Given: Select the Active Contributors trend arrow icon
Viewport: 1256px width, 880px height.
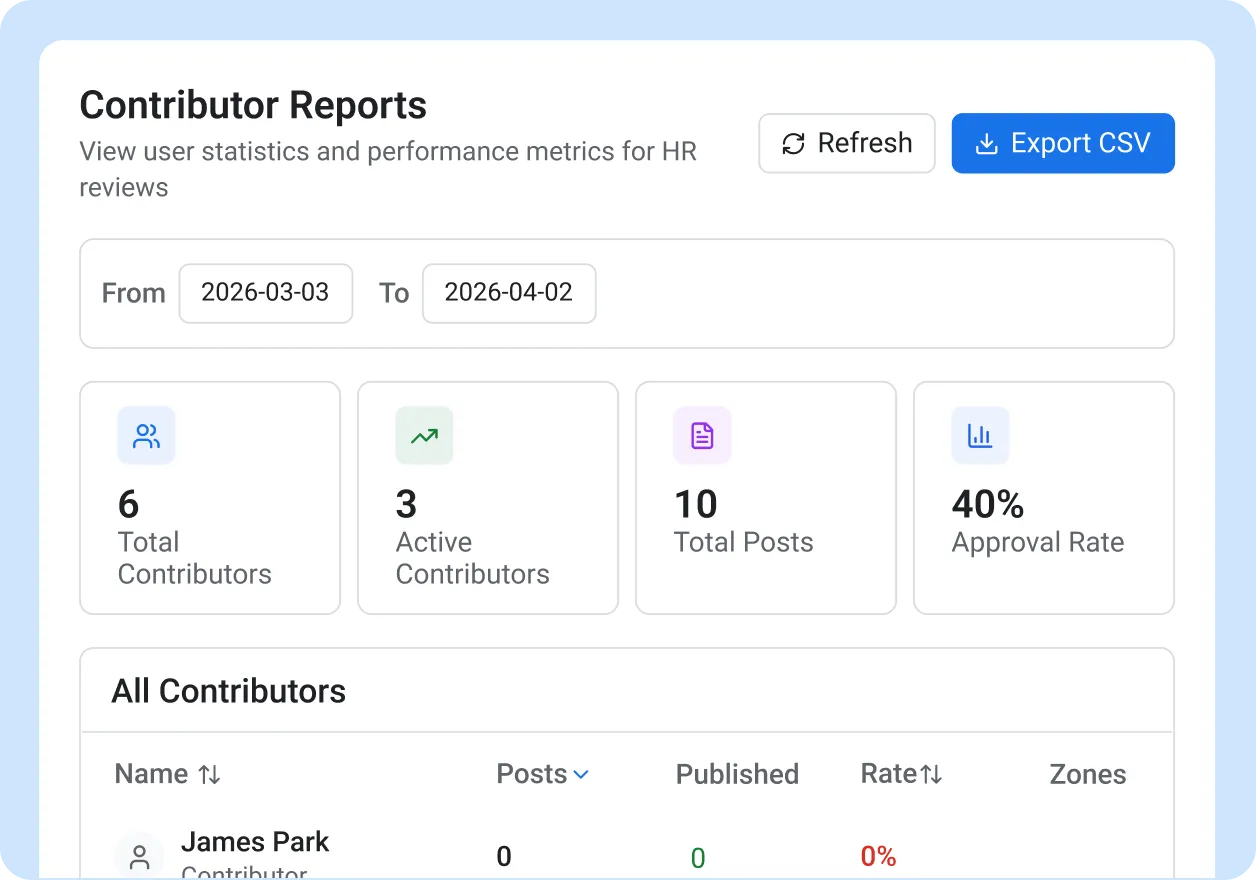Looking at the screenshot, I should click(x=424, y=435).
